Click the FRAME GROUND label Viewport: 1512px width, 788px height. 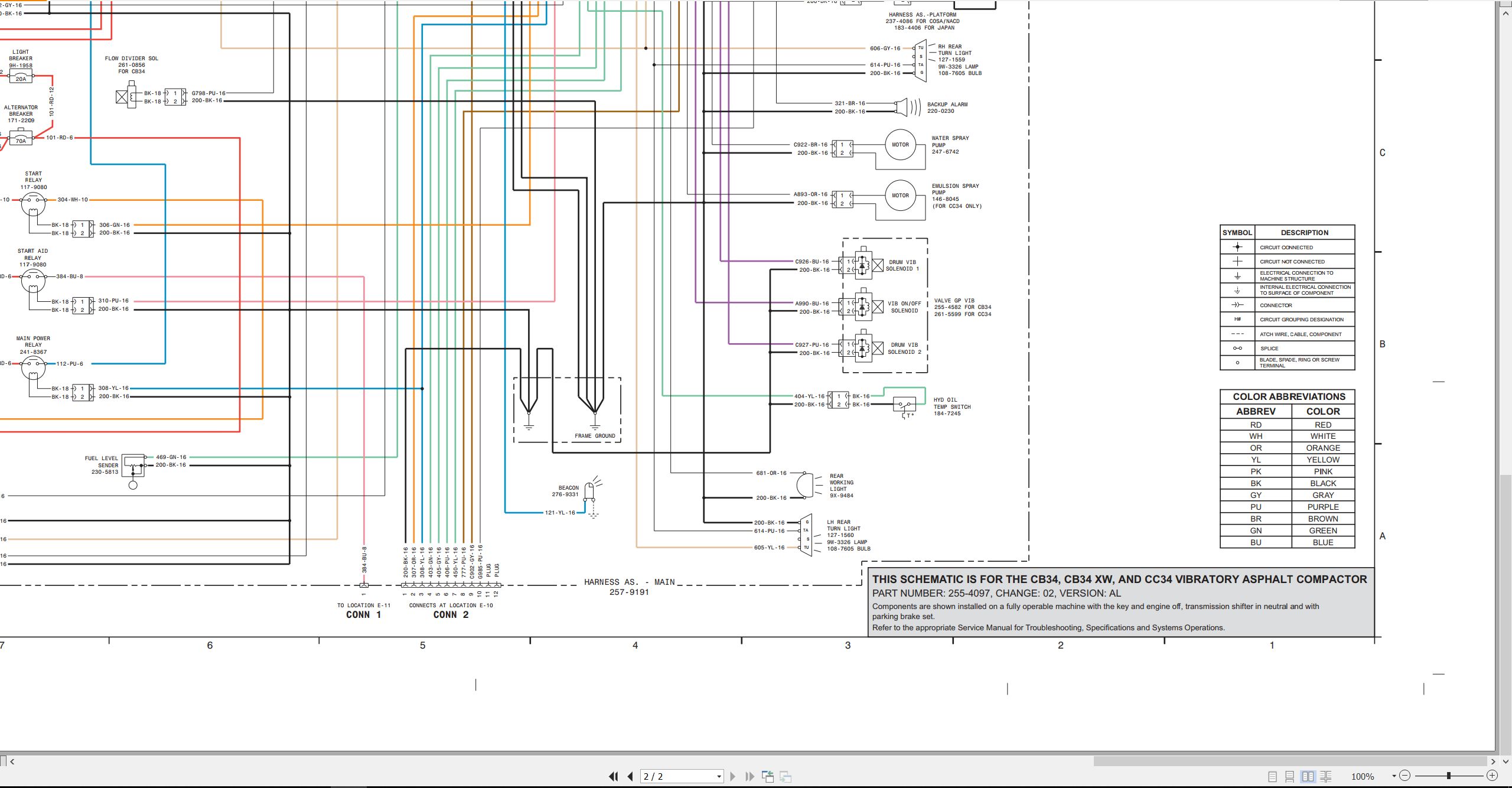pyautogui.click(x=595, y=436)
